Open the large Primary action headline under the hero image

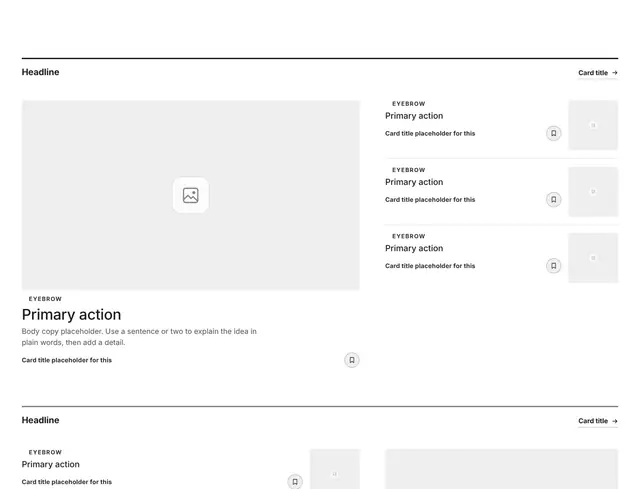71,315
